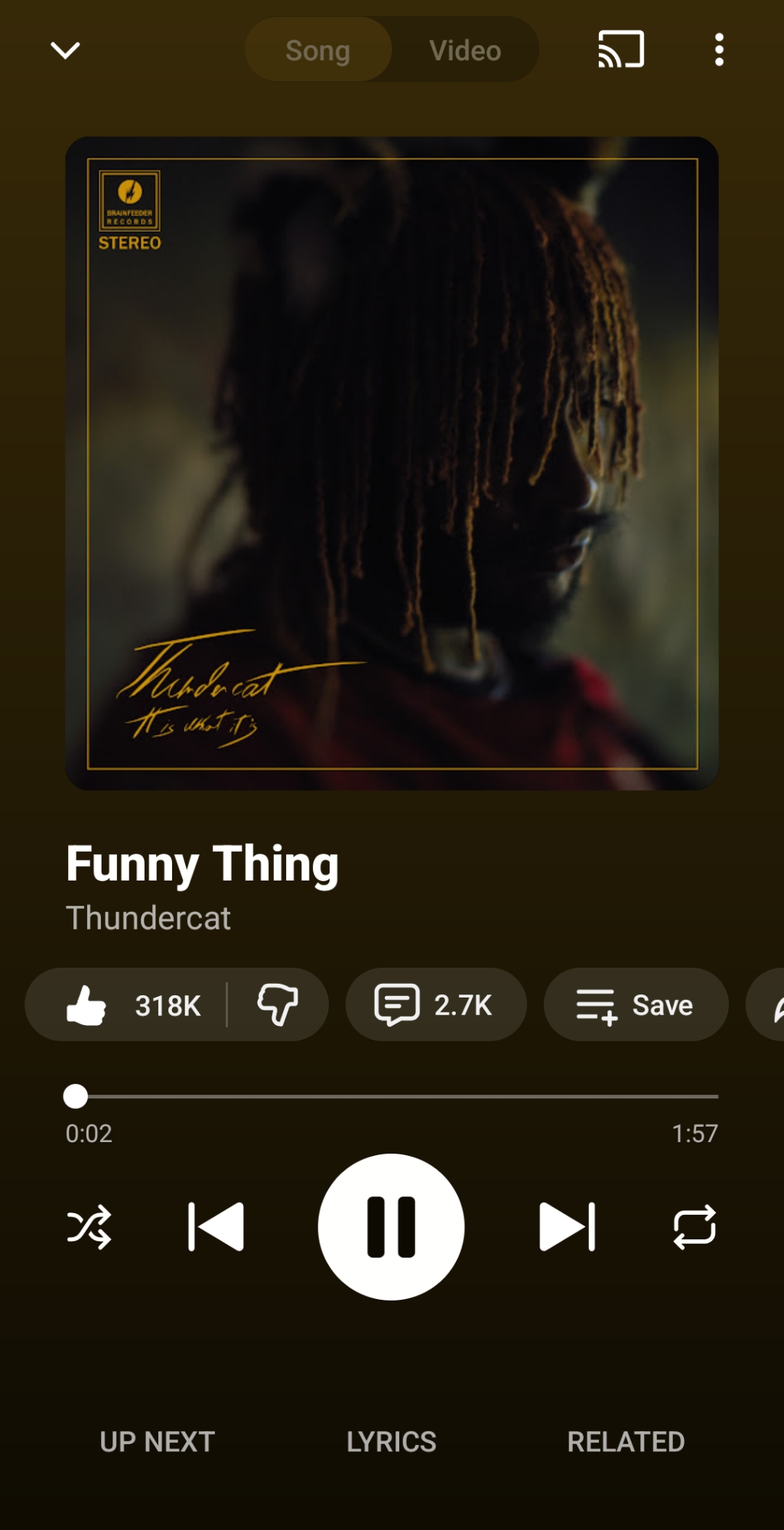This screenshot has height=1530, width=784.
Task: Collapse the player with the down chevron
Action: tap(65, 50)
